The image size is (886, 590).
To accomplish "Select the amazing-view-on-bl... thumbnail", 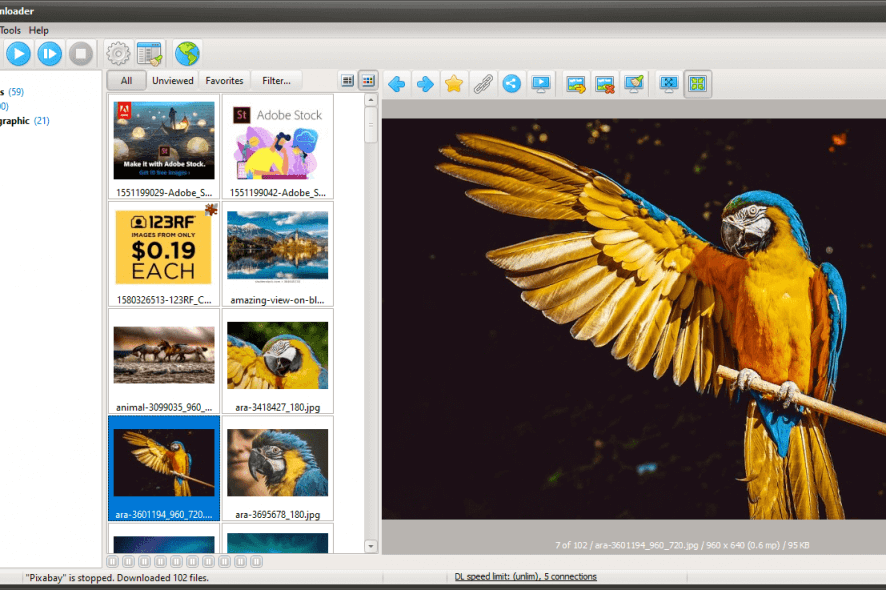I will pos(277,254).
